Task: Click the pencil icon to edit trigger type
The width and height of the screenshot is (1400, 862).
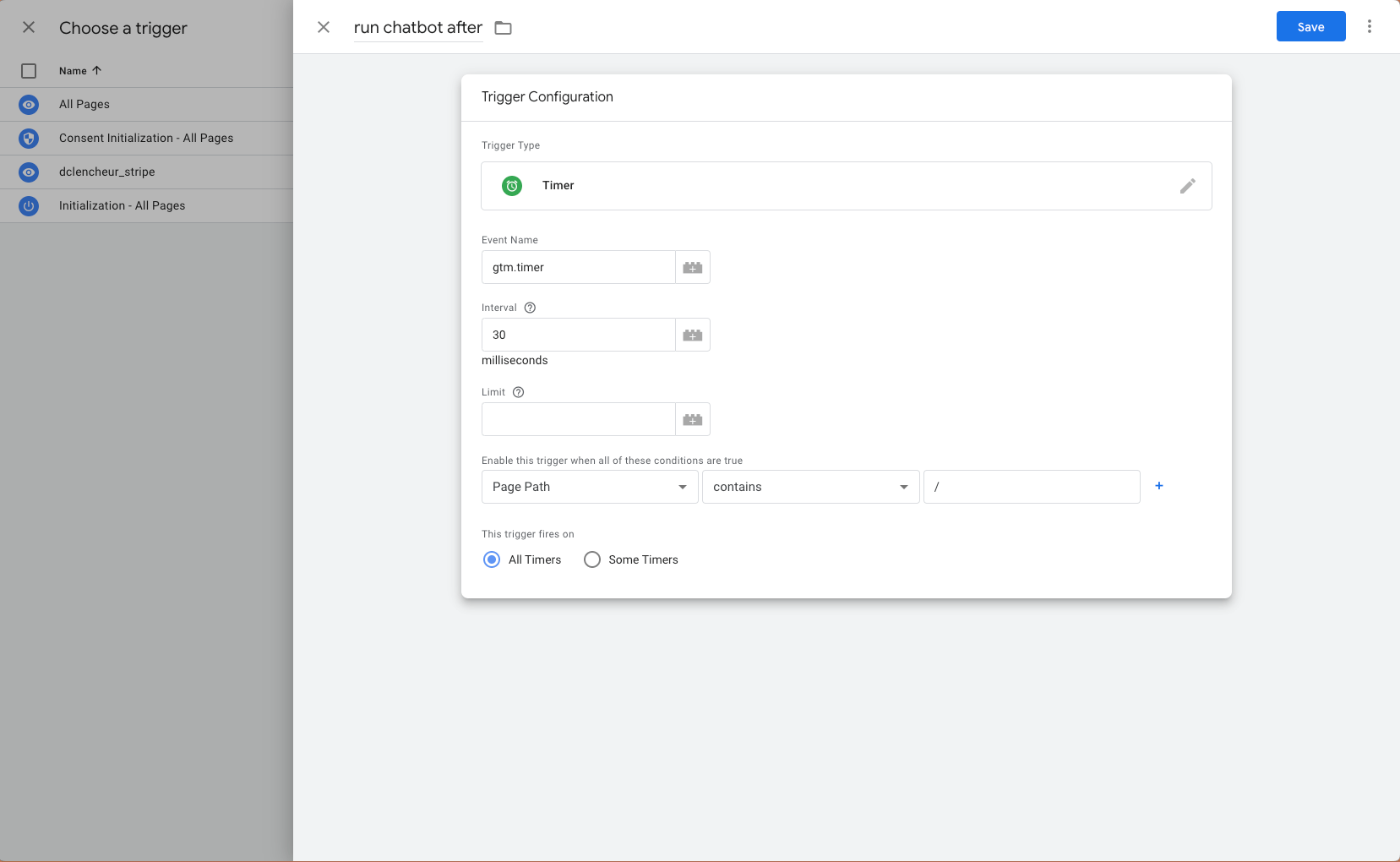Action: coord(1187,186)
